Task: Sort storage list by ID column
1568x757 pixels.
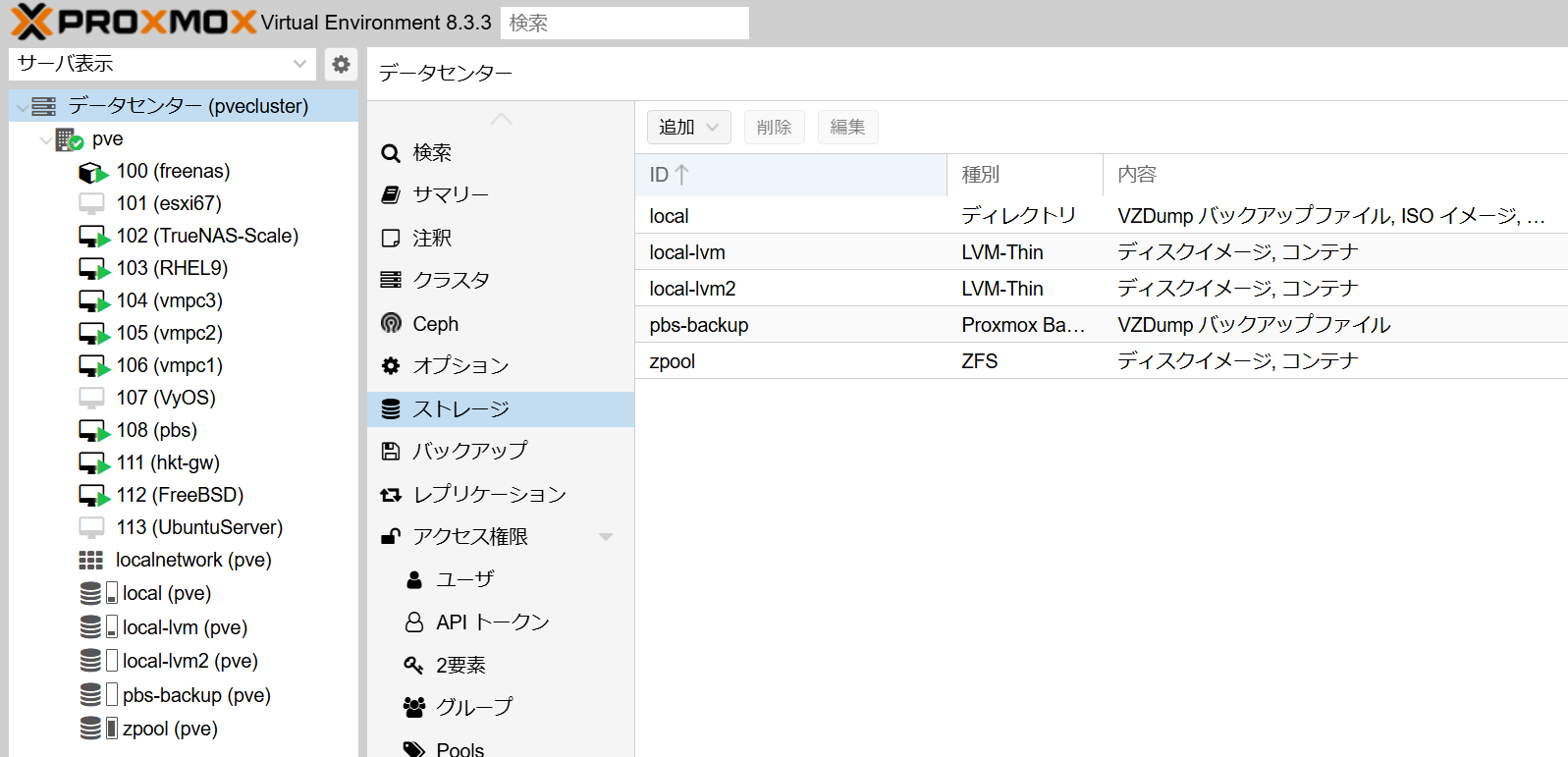Action: click(x=790, y=175)
